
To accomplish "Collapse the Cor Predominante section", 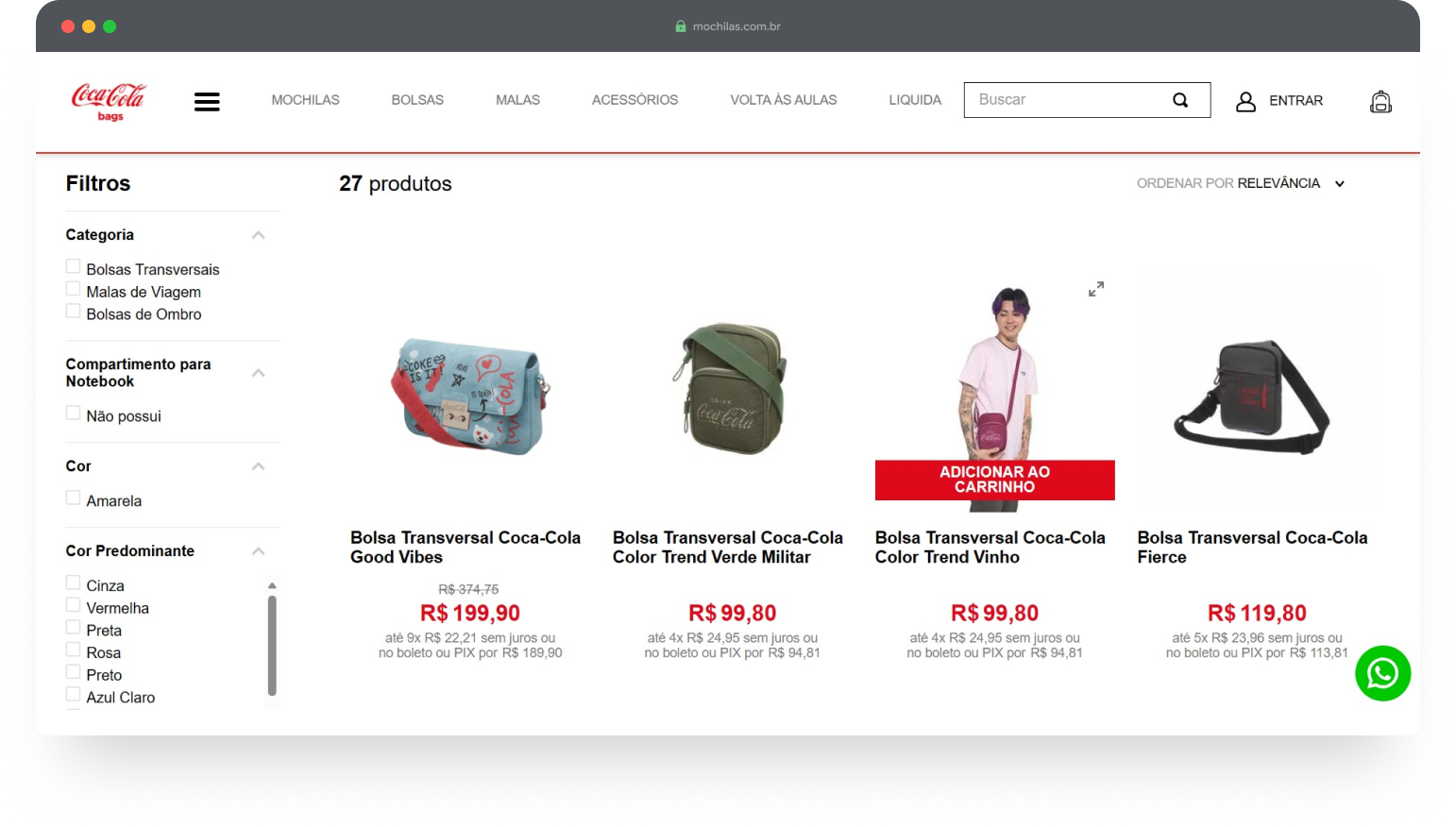I will (x=259, y=551).
